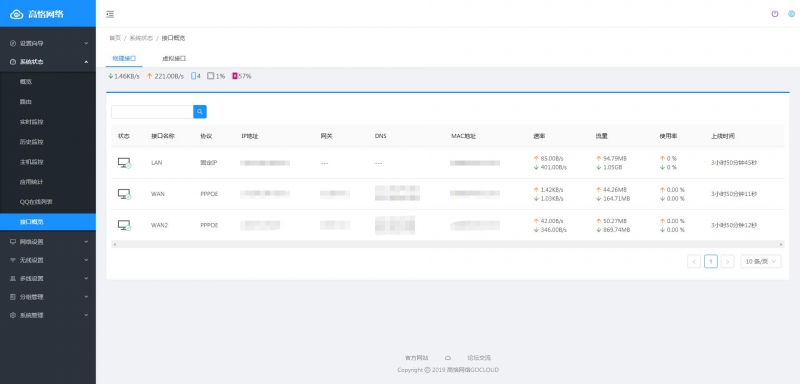800x384 pixels.
Task: Click the cloud icon in the footer
Action: pyautogui.click(x=448, y=358)
